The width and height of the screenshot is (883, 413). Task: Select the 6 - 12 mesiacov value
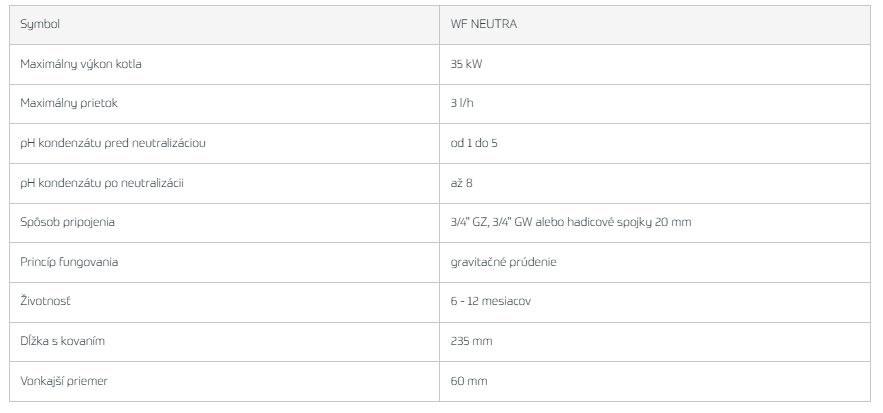coord(490,302)
